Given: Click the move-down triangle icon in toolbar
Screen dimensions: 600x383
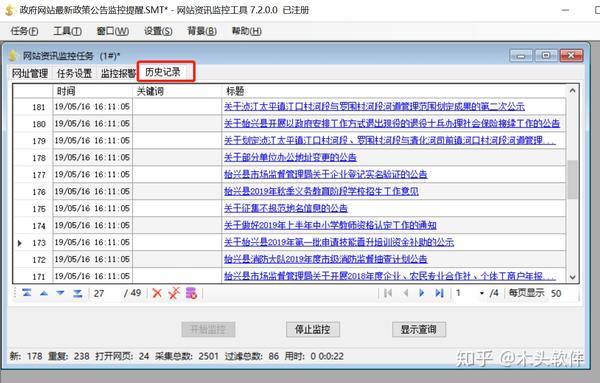Looking at the screenshot, I should (x=60, y=293).
